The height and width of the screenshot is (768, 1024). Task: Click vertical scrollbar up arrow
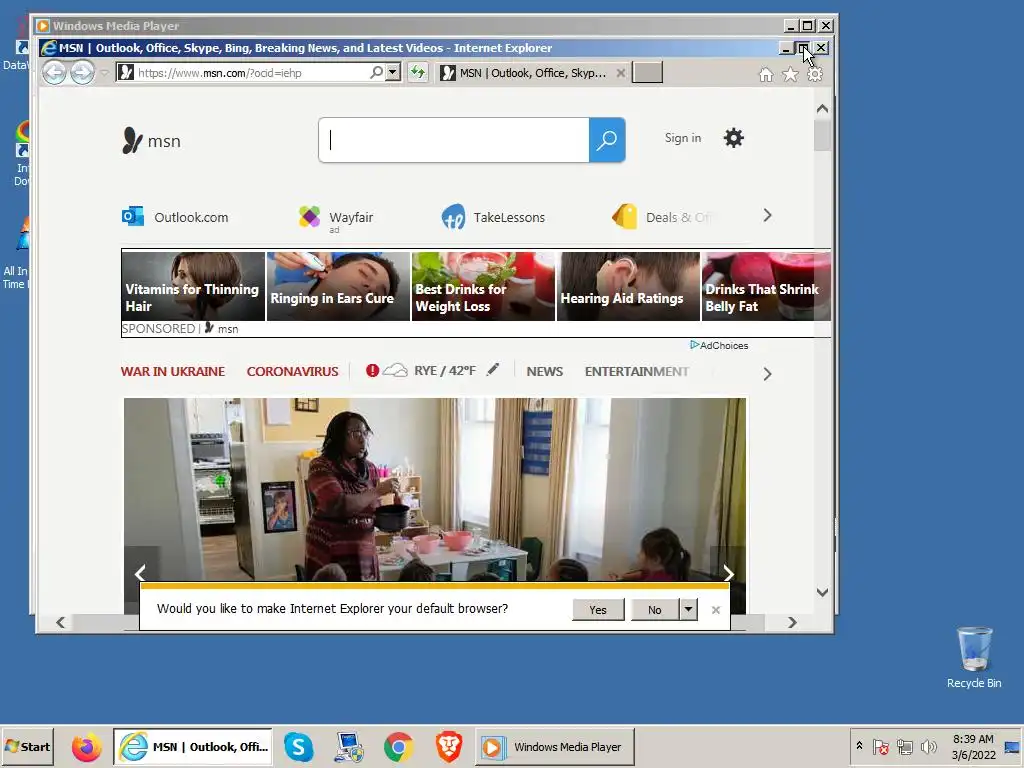[822, 109]
